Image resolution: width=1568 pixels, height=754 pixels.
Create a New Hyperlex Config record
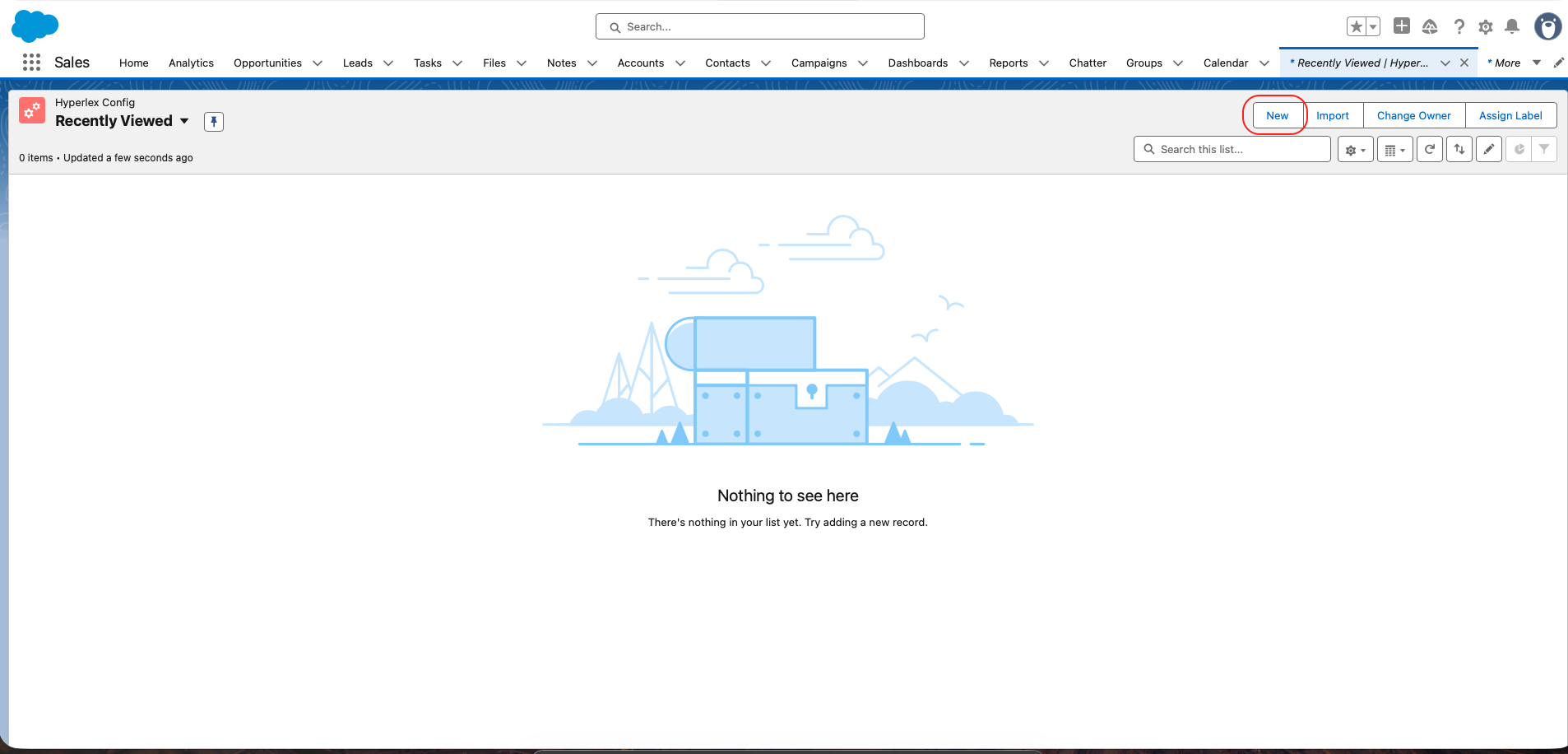pos(1278,115)
